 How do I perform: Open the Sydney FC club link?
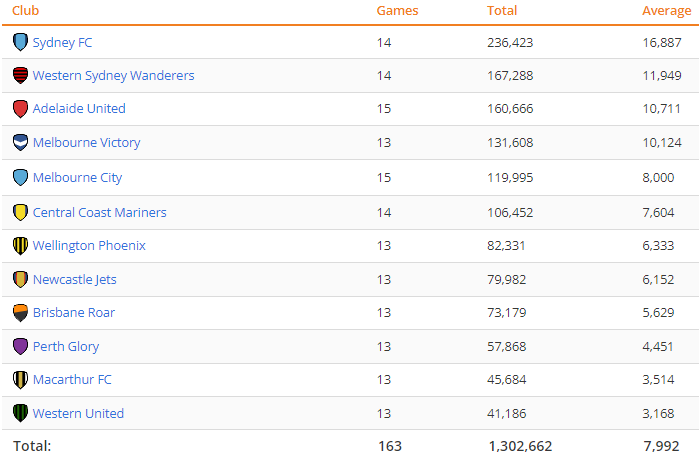[x=62, y=43]
